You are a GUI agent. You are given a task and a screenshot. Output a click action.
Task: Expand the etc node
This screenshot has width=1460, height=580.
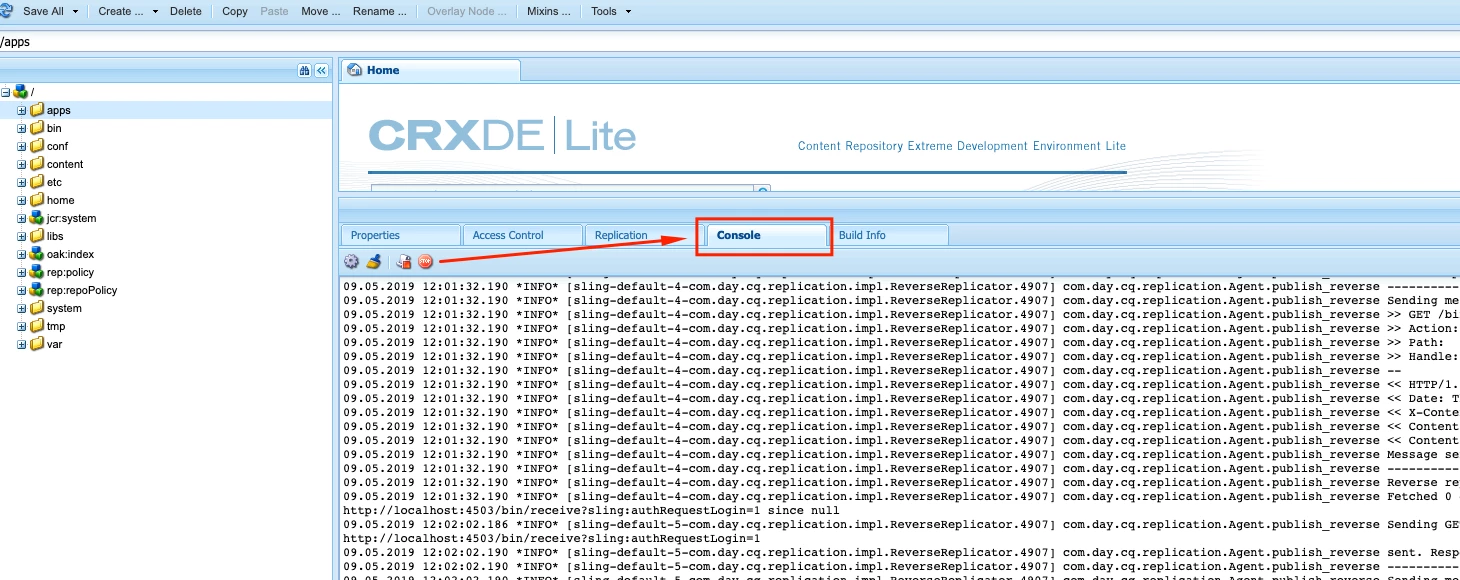point(22,182)
